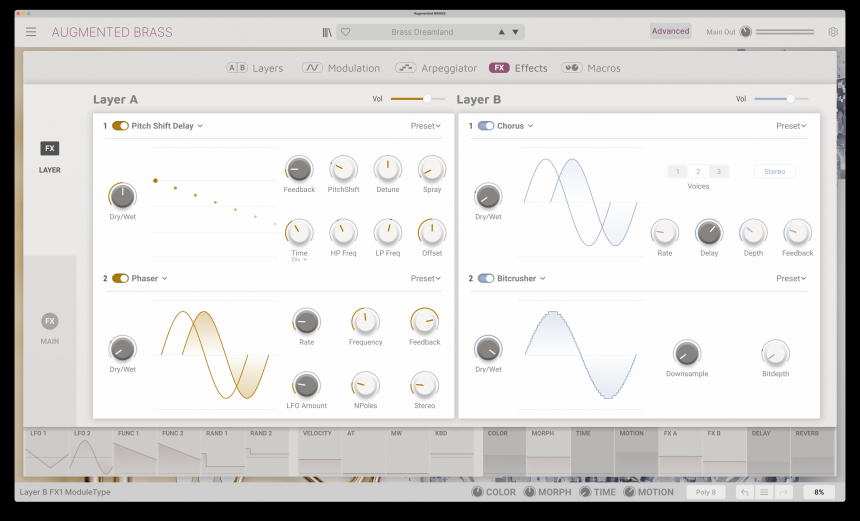Viewport: 860px width, 521px height.
Task: Click the PitchShift knob
Action: click(343, 169)
